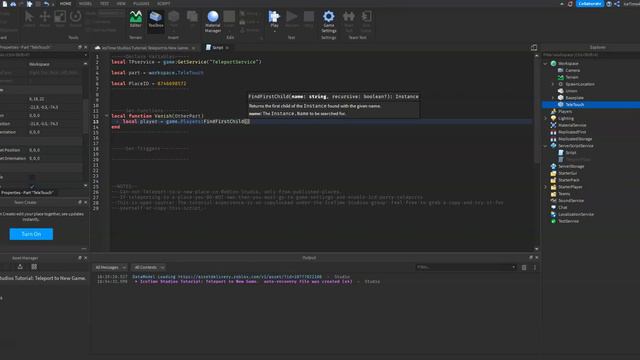Select the TeleTouch part in Explorer
Screen dimensions: 640x360
tap(575, 105)
